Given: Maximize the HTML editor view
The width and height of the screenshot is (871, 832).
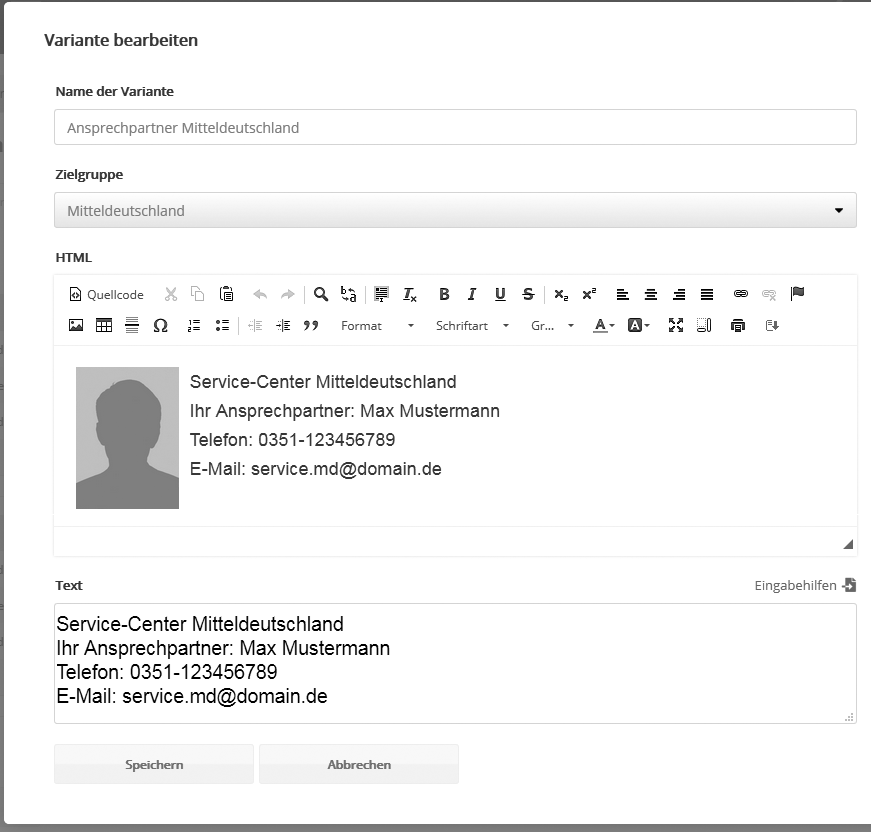Looking at the screenshot, I should [x=676, y=325].
